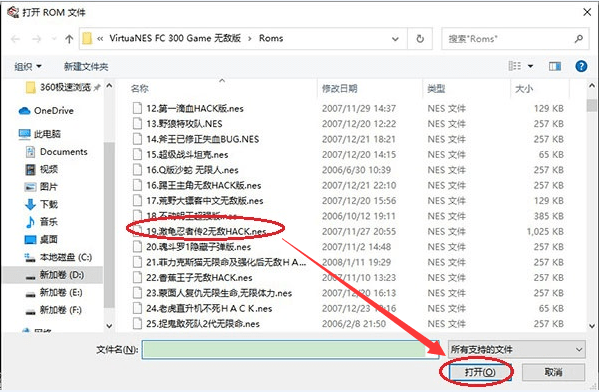The image size is (599, 392).
Task: Select 本地磁盘 (C:) drive
Action: [x=58, y=257]
